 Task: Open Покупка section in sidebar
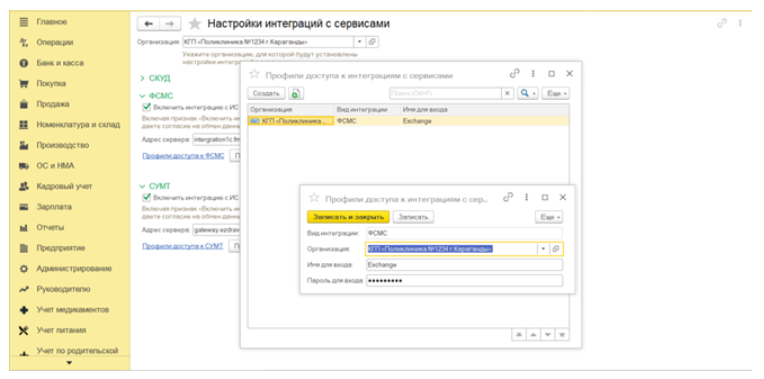51,83
